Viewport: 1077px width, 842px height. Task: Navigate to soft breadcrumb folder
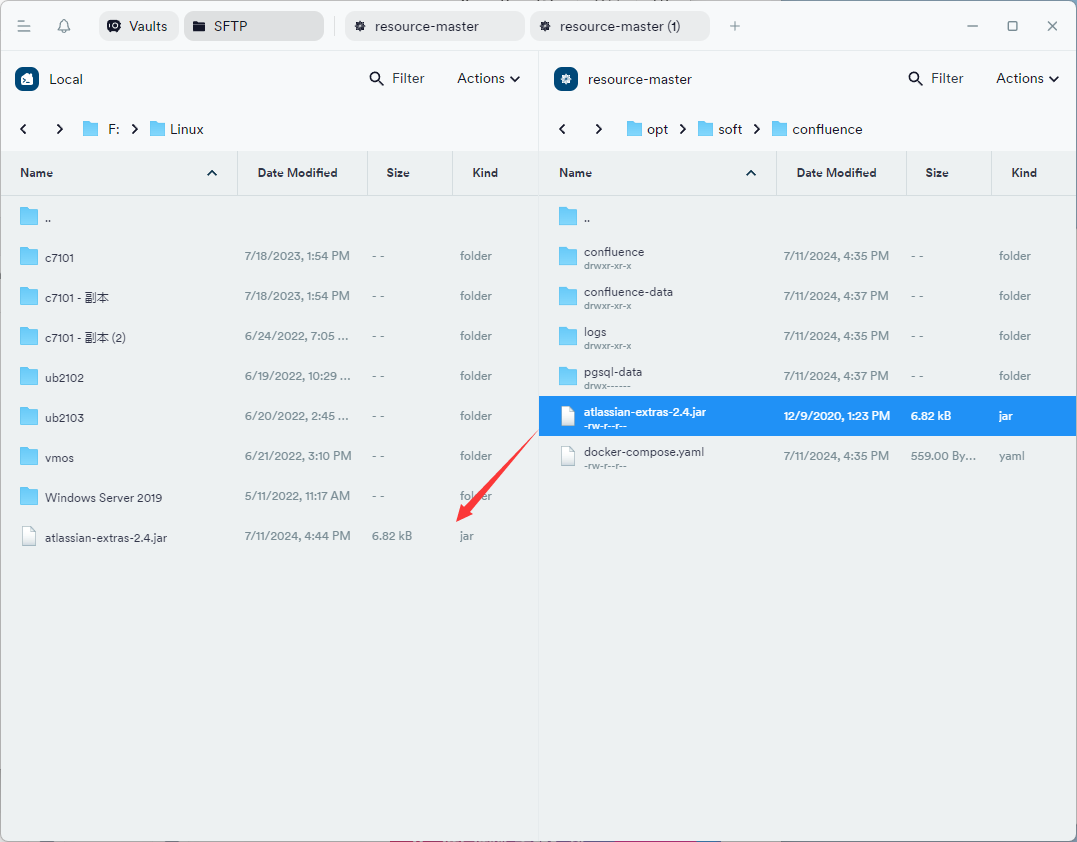tap(720, 129)
